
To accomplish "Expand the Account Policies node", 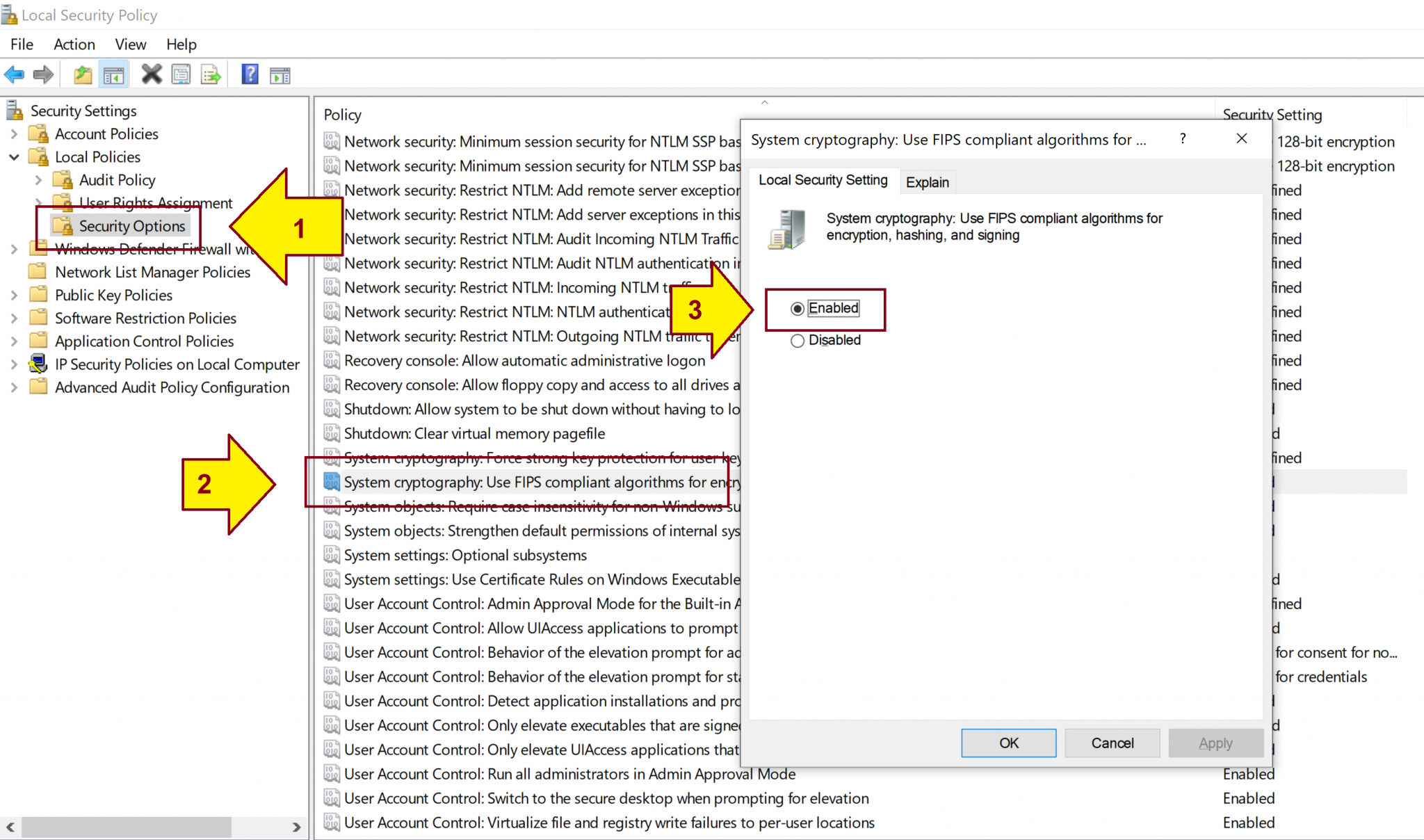I will pos(15,134).
